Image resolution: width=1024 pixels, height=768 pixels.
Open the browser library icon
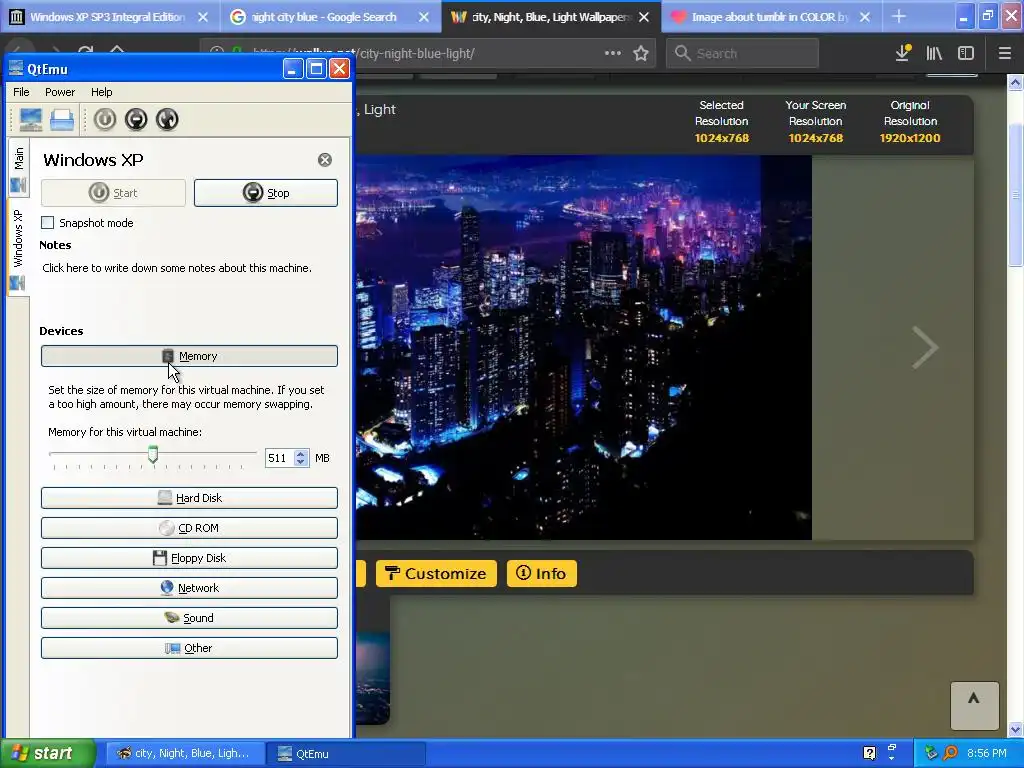935,54
